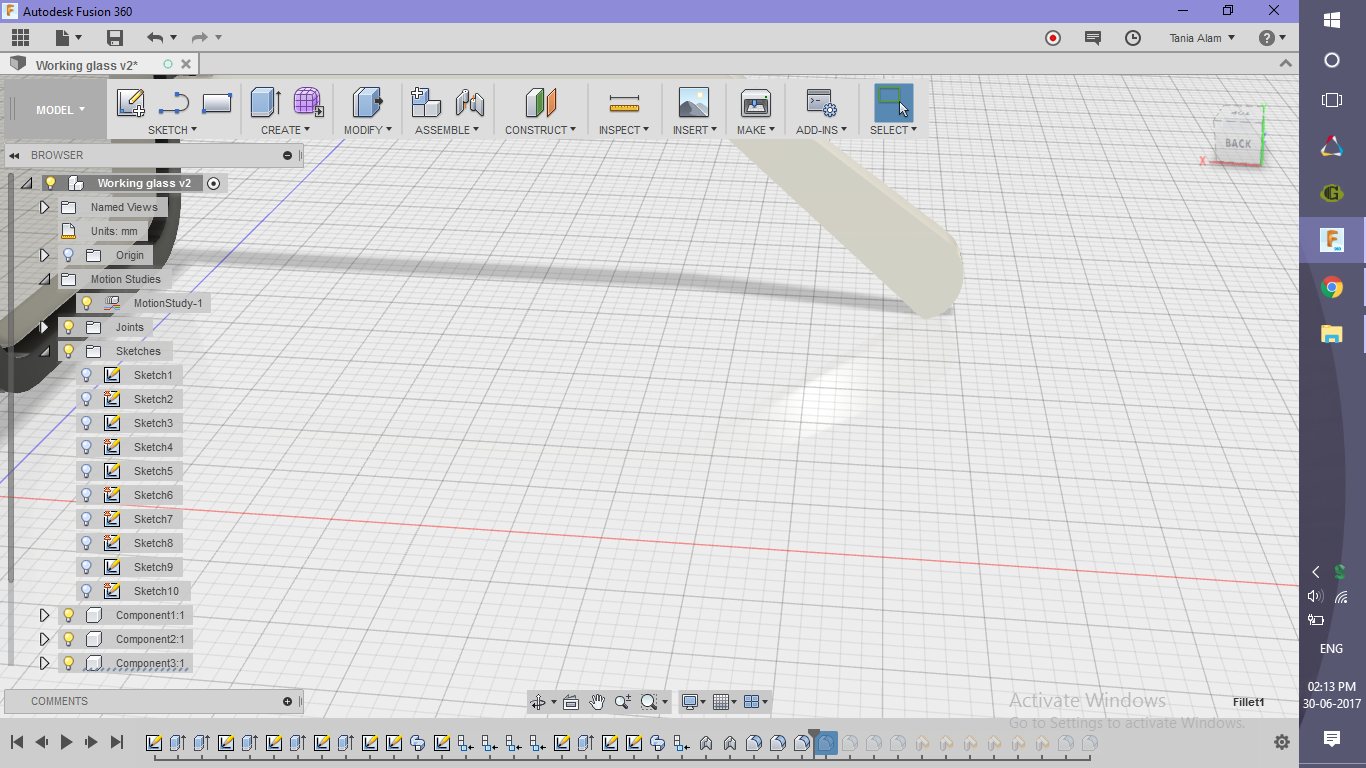This screenshot has width=1366, height=768.
Task: Open the comments notification icon
Action: (1093, 38)
